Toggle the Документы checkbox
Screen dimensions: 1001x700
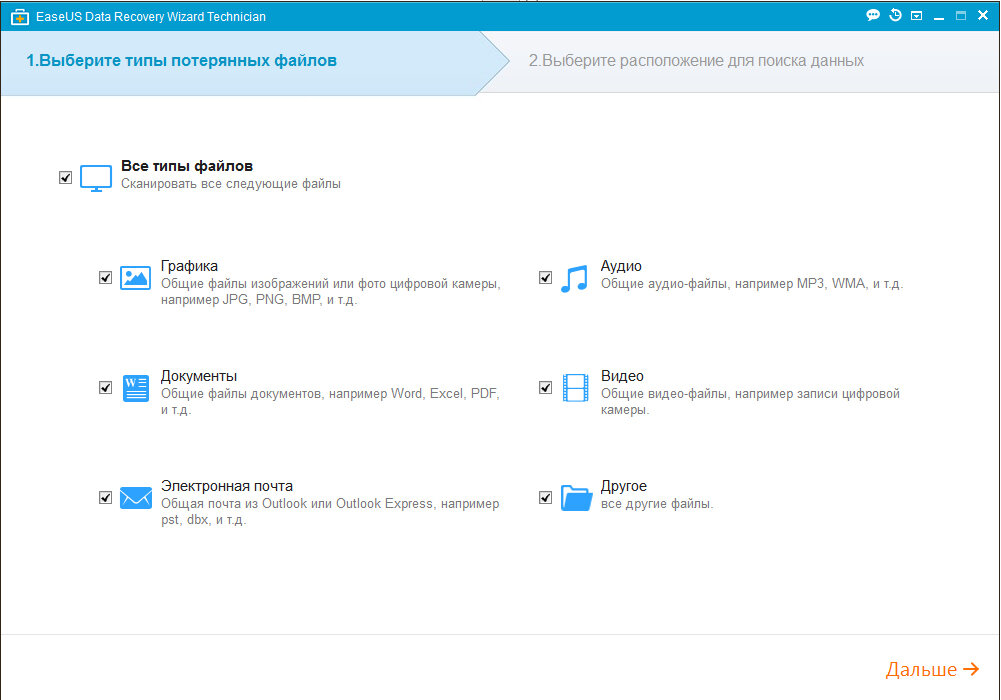[x=105, y=387]
